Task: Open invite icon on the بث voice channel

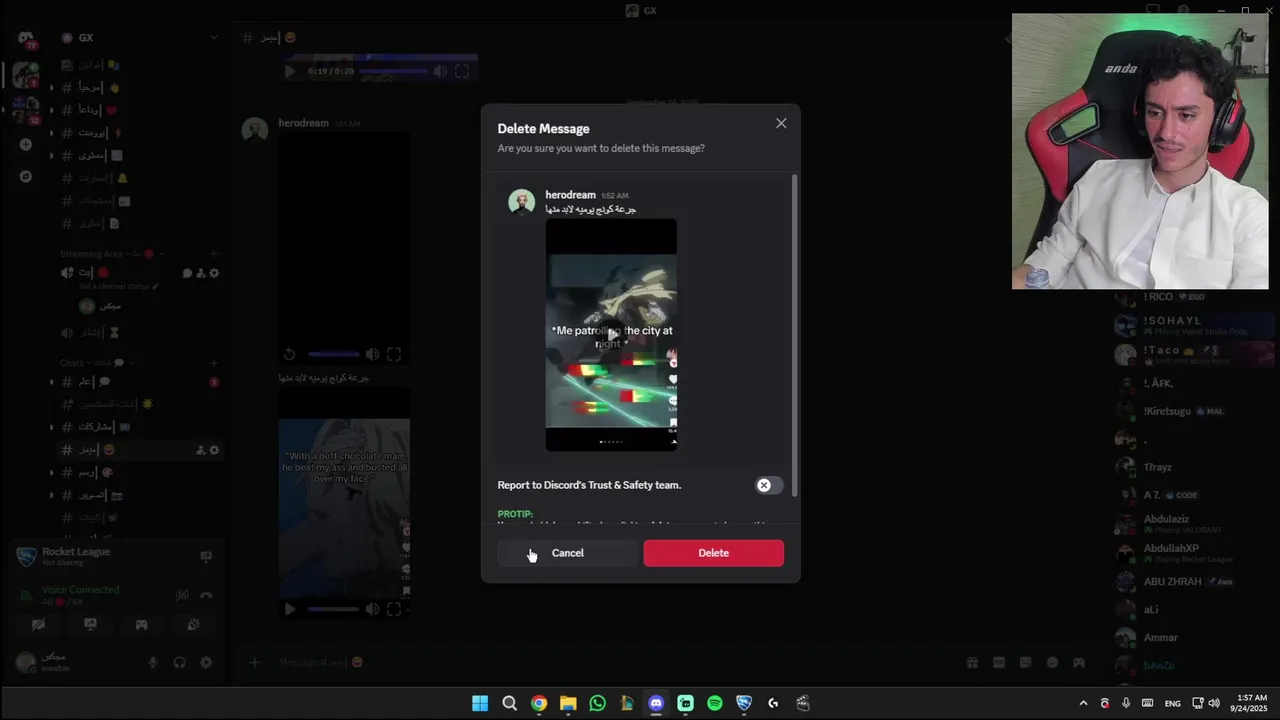Action: [x=200, y=273]
